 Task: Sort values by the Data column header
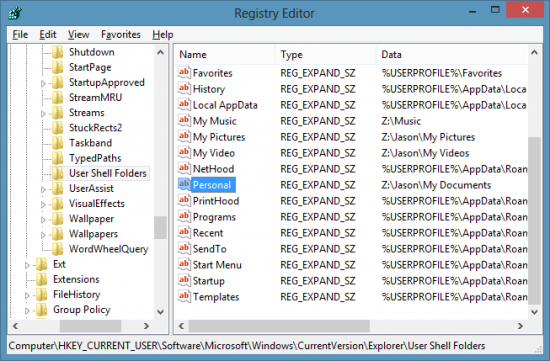point(452,55)
